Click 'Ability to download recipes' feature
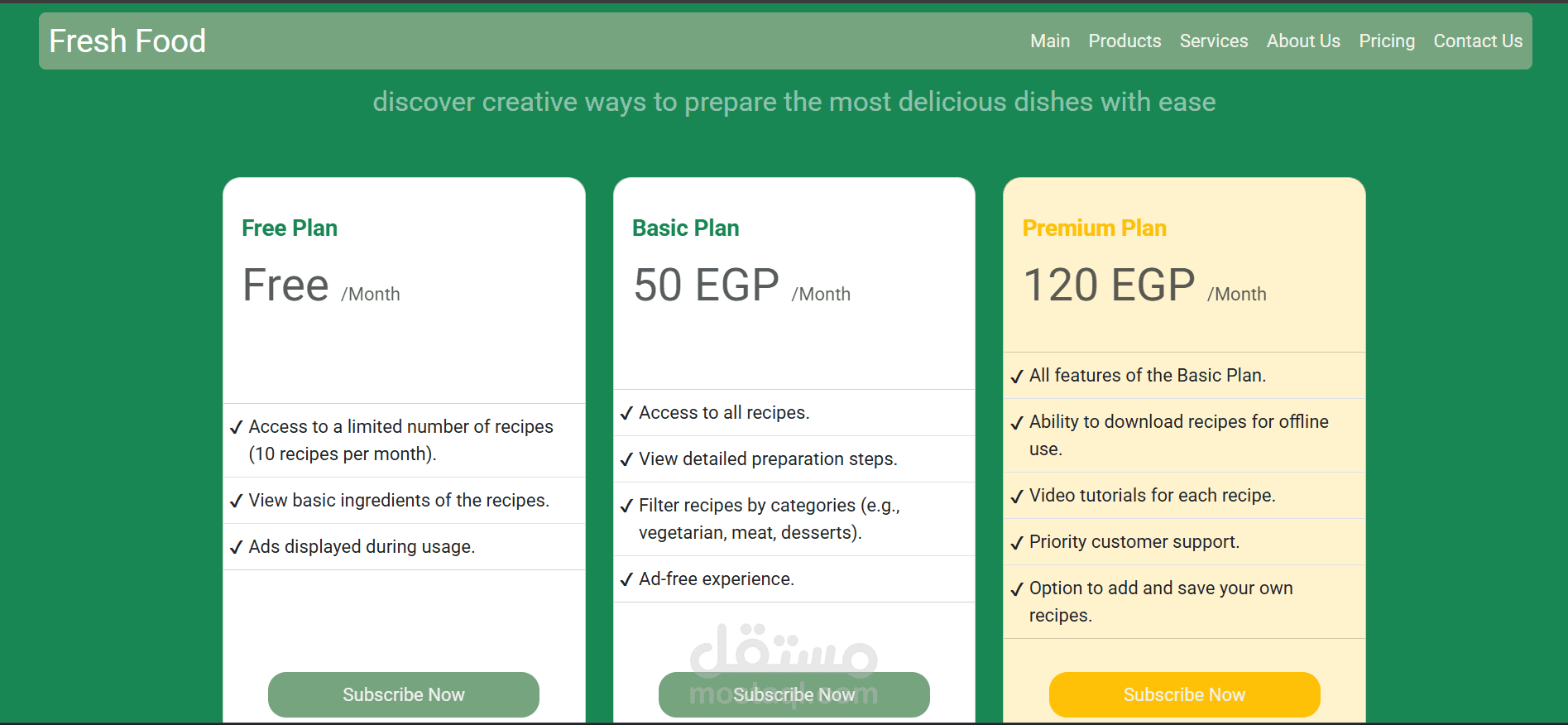The image size is (1568, 725). 1179,435
